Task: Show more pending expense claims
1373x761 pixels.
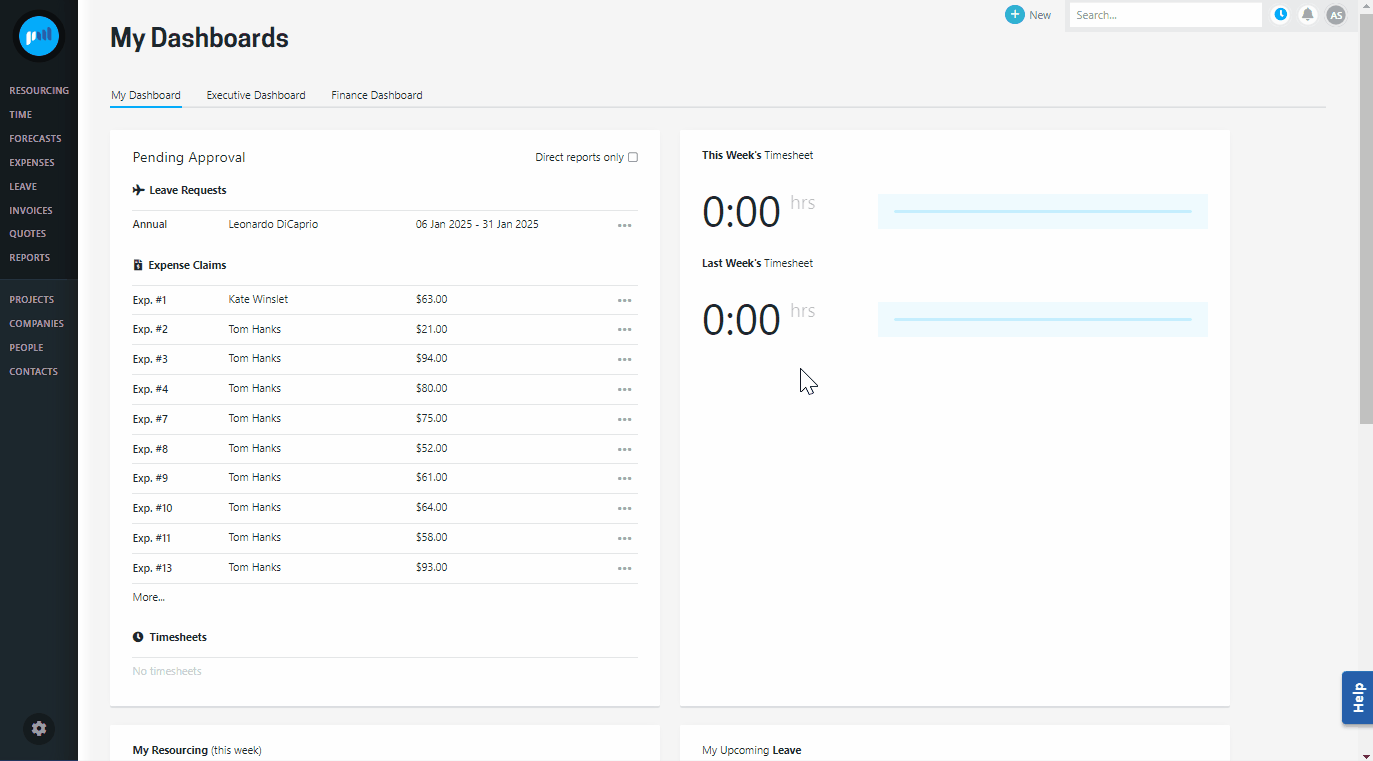Action: click(x=148, y=597)
